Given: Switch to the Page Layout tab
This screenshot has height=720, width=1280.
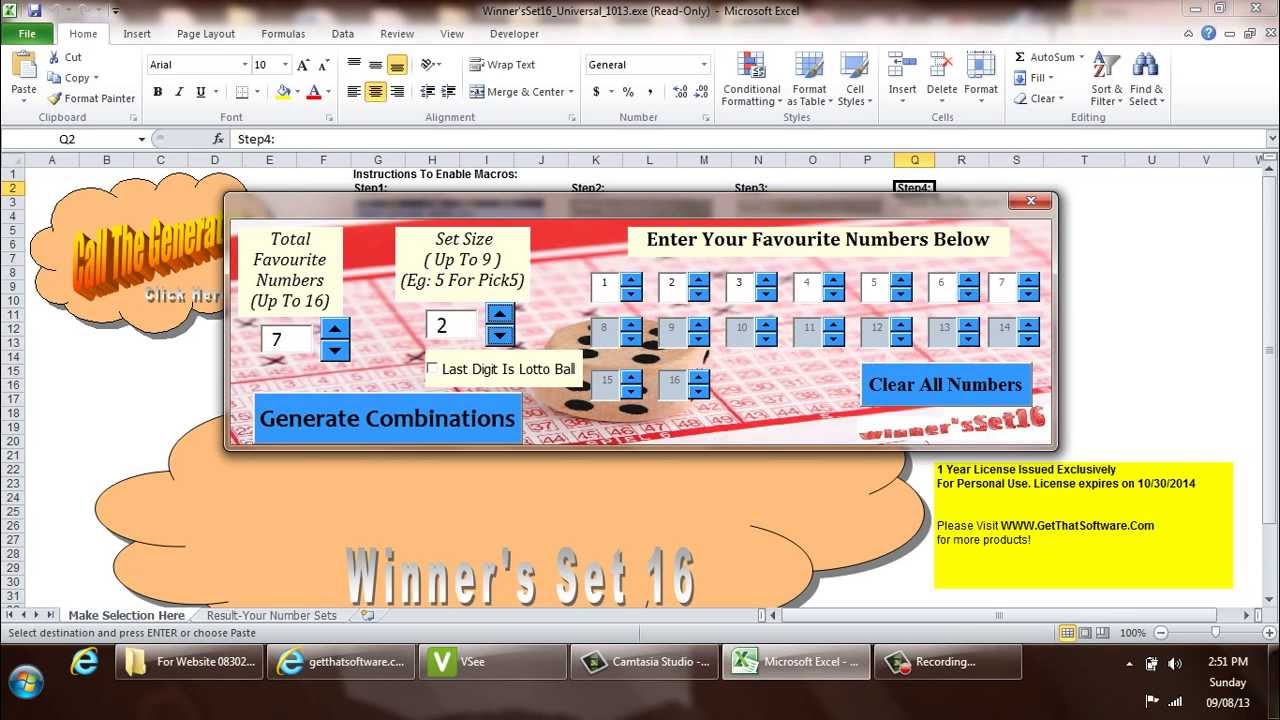Looking at the screenshot, I should 206,34.
